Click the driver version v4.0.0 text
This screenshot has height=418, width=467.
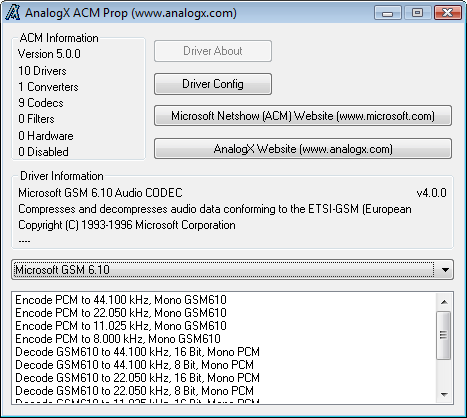click(x=432, y=193)
